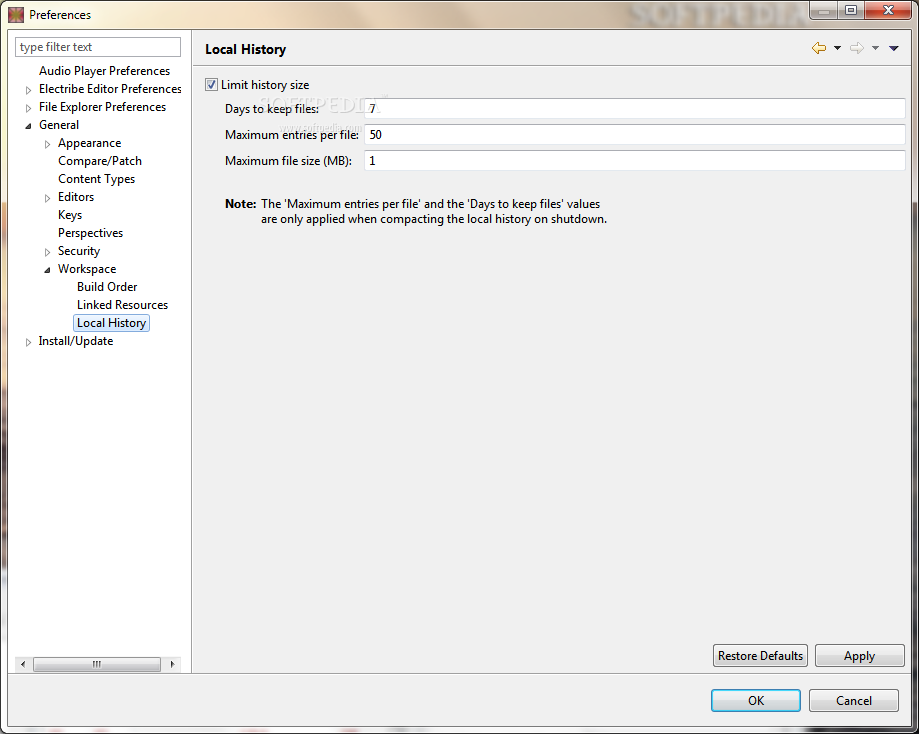Click the forward navigation arrow icon
This screenshot has width=919, height=734.
pyautogui.click(x=856, y=48)
